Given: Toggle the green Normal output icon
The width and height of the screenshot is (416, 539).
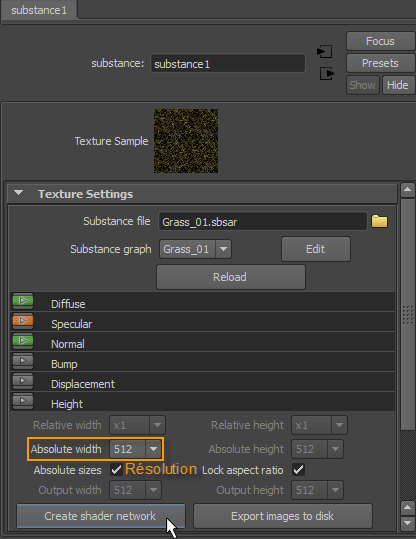Looking at the screenshot, I should point(23,341).
